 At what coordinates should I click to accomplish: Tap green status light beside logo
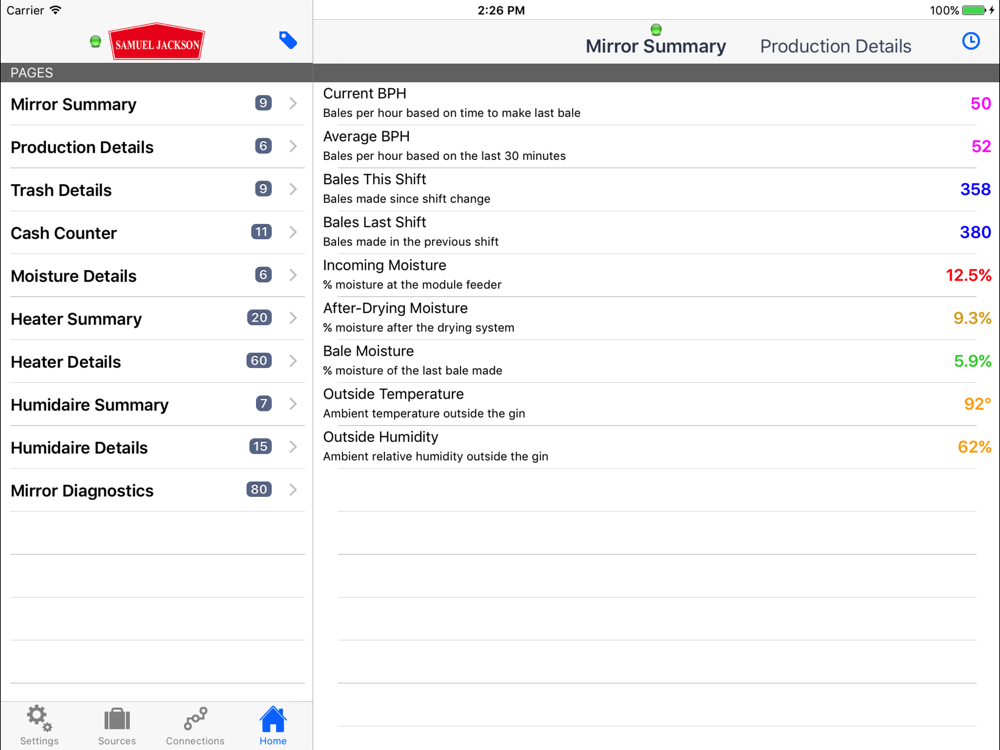pos(96,42)
